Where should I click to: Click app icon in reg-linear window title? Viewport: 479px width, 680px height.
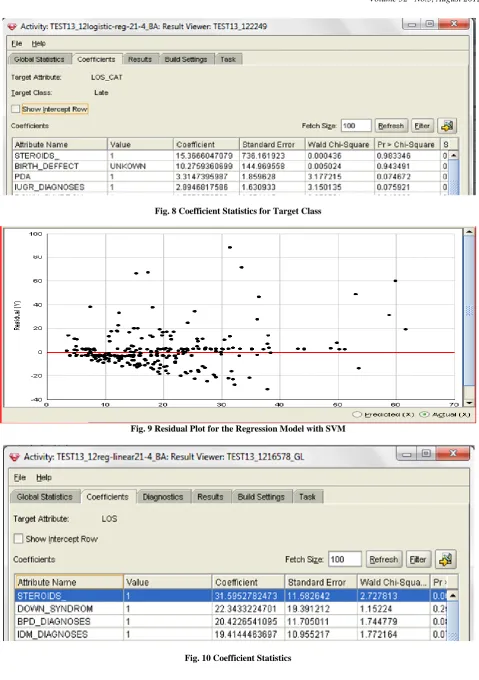click(x=15, y=457)
